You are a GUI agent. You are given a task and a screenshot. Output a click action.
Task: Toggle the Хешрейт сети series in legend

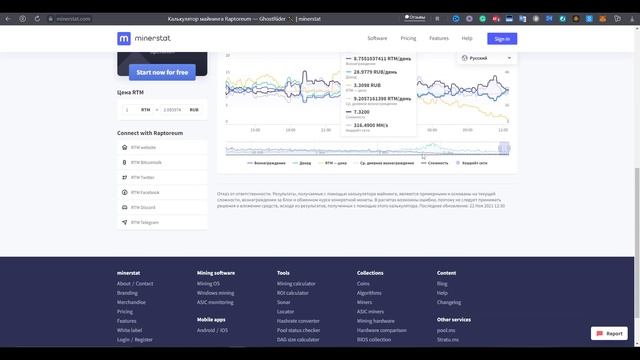coord(472,163)
